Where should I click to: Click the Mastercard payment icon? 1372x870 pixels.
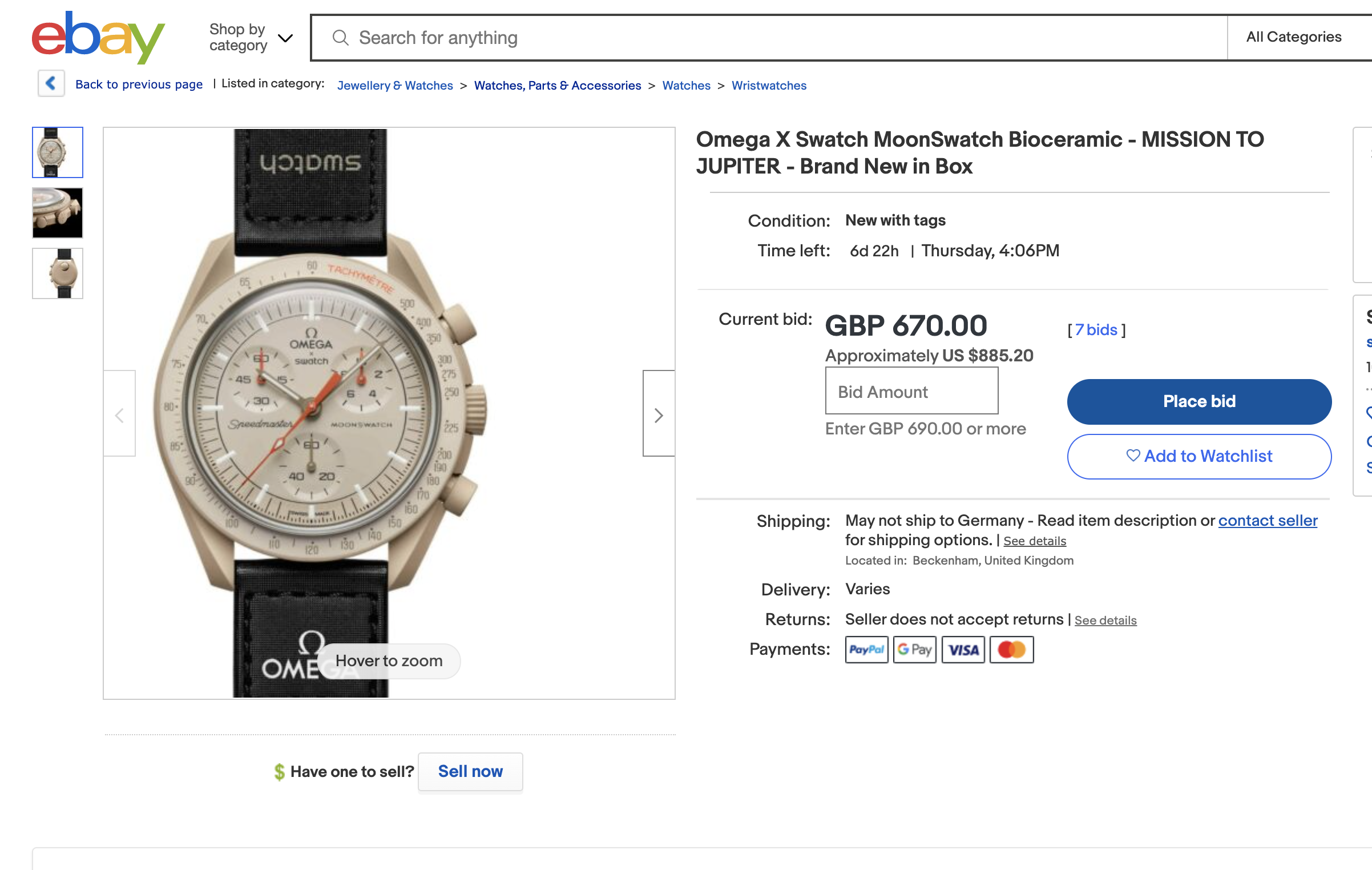point(1011,650)
